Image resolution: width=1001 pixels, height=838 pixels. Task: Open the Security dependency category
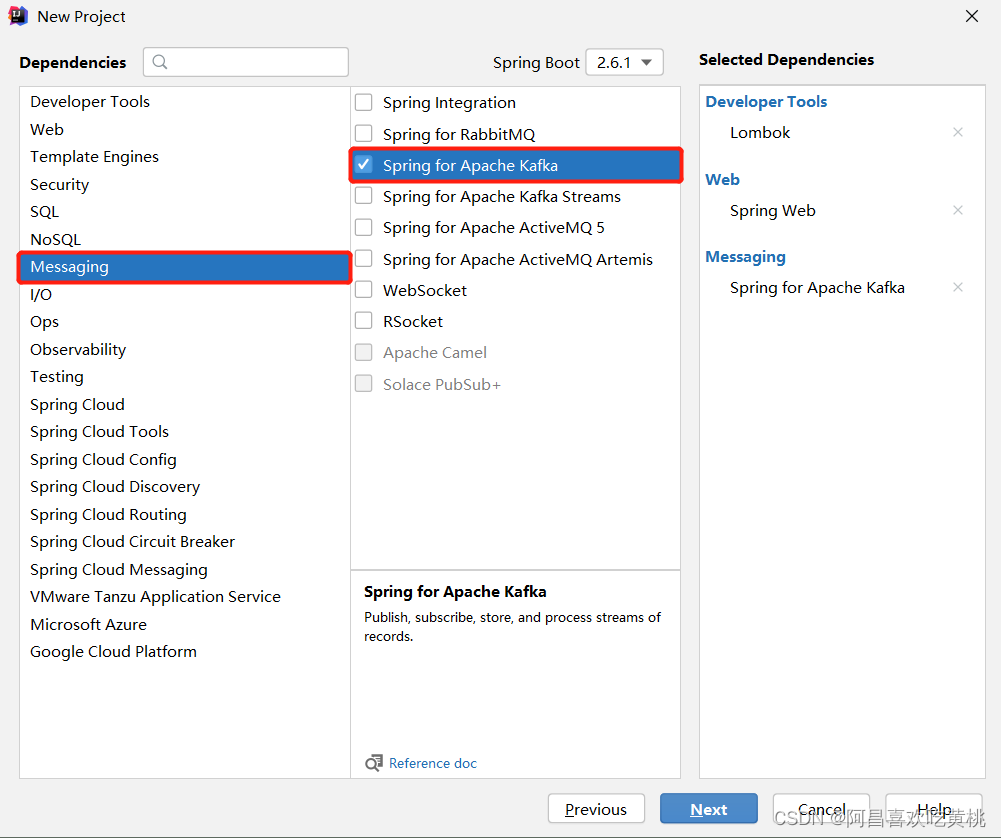click(59, 184)
